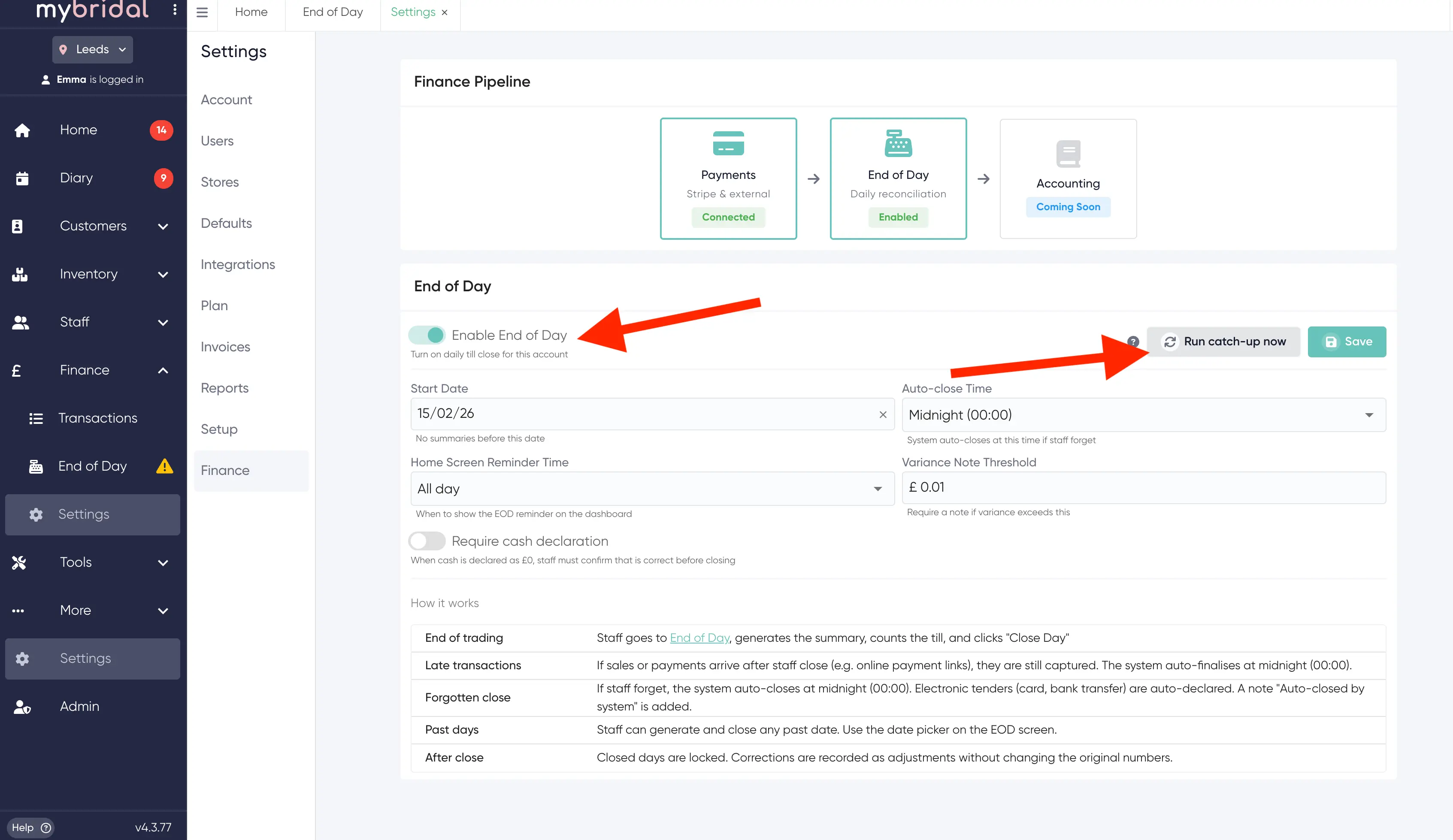
Task: Follow the End of Day hyperlink in table
Action: click(699, 638)
